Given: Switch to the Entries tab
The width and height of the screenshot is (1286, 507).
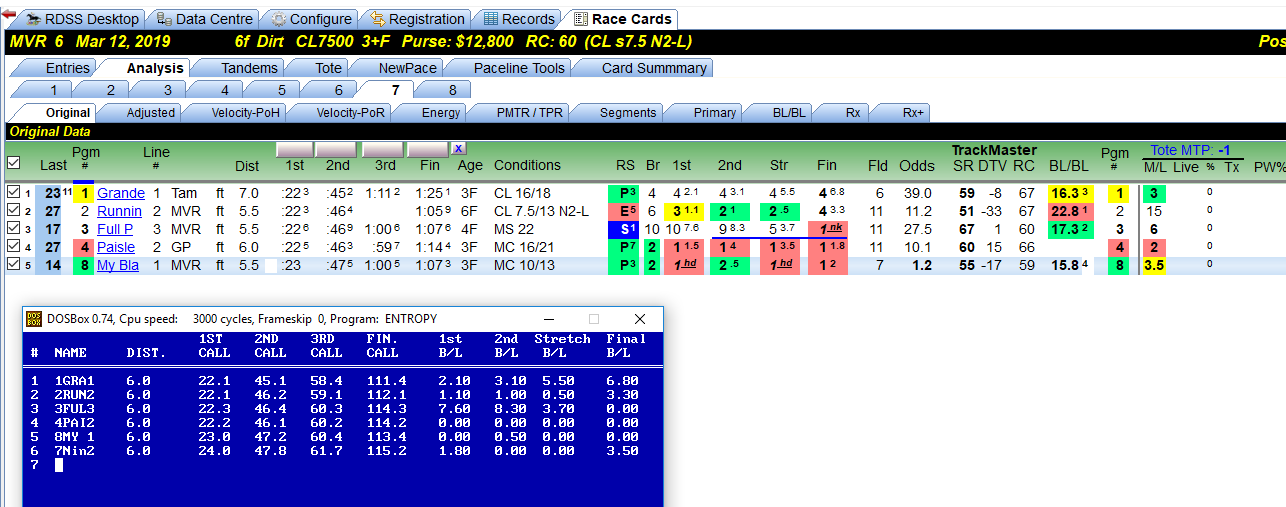Looking at the screenshot, I should point(56,68).
